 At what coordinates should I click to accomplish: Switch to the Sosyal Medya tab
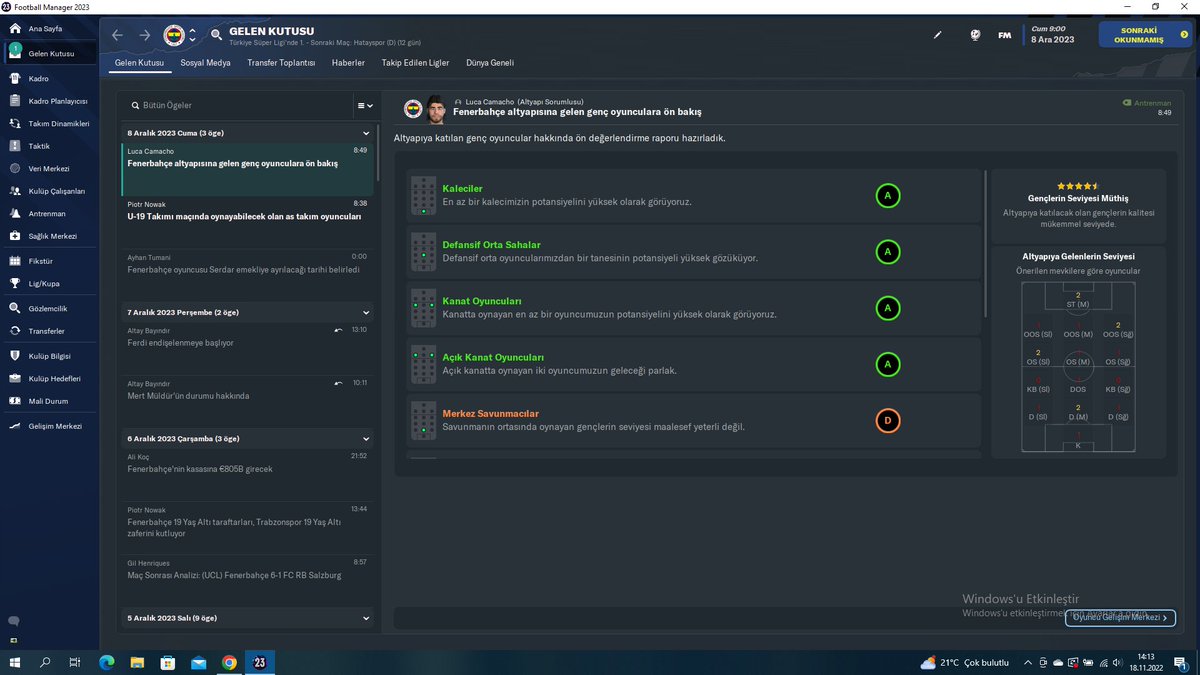205,62
